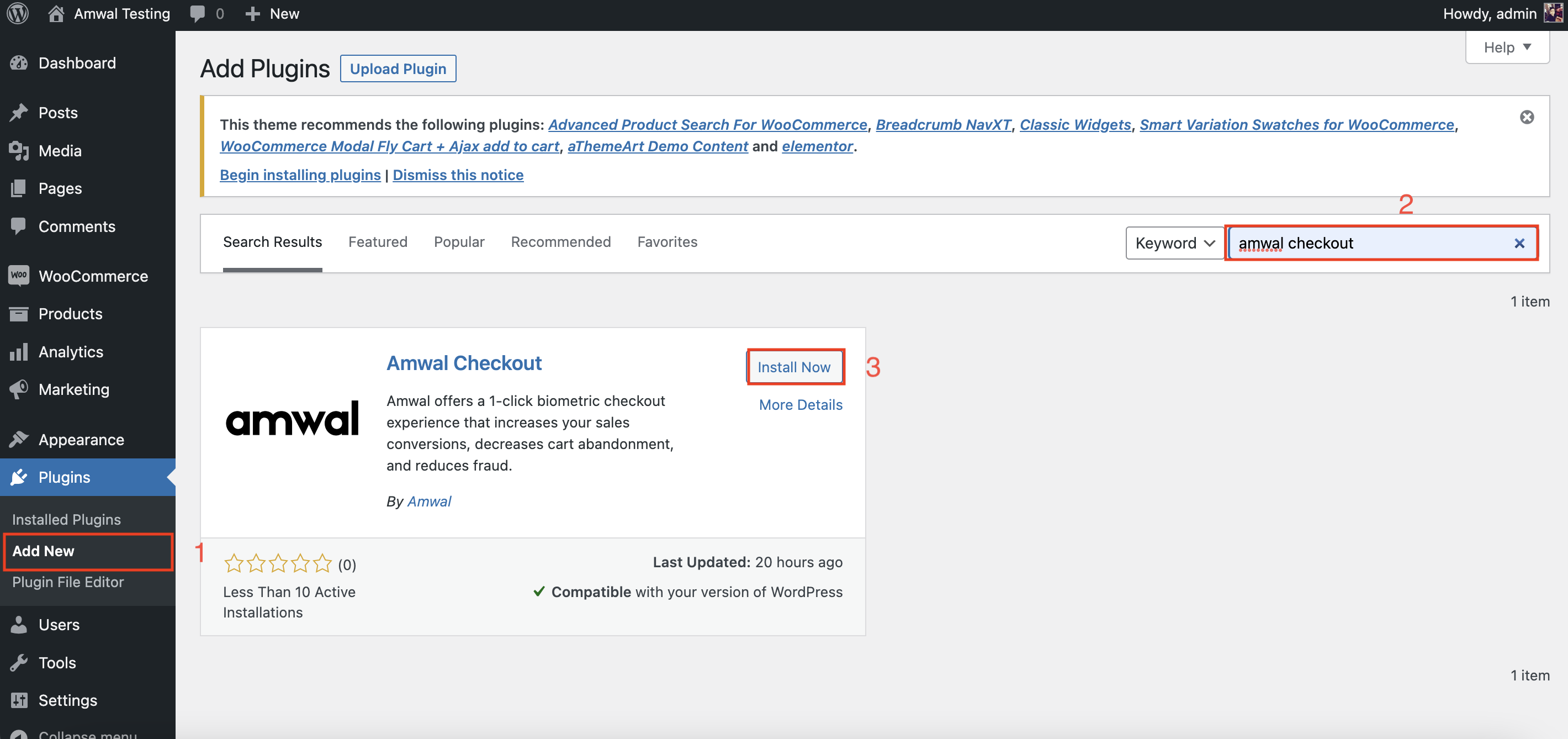The width and height of the screenshot is (1568, 739).
Task: Click Install Now for Amwal Checkout
Action: 793,366
